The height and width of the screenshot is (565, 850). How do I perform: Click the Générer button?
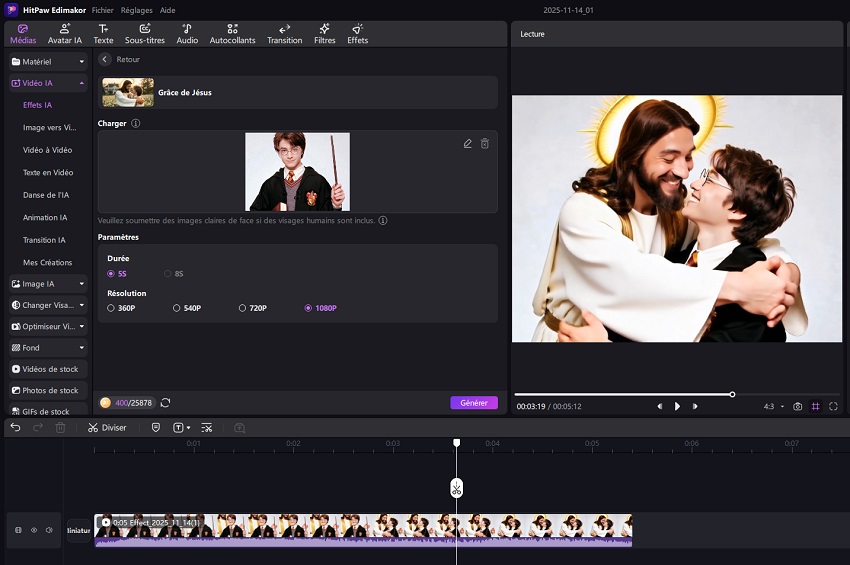(473, 403)
